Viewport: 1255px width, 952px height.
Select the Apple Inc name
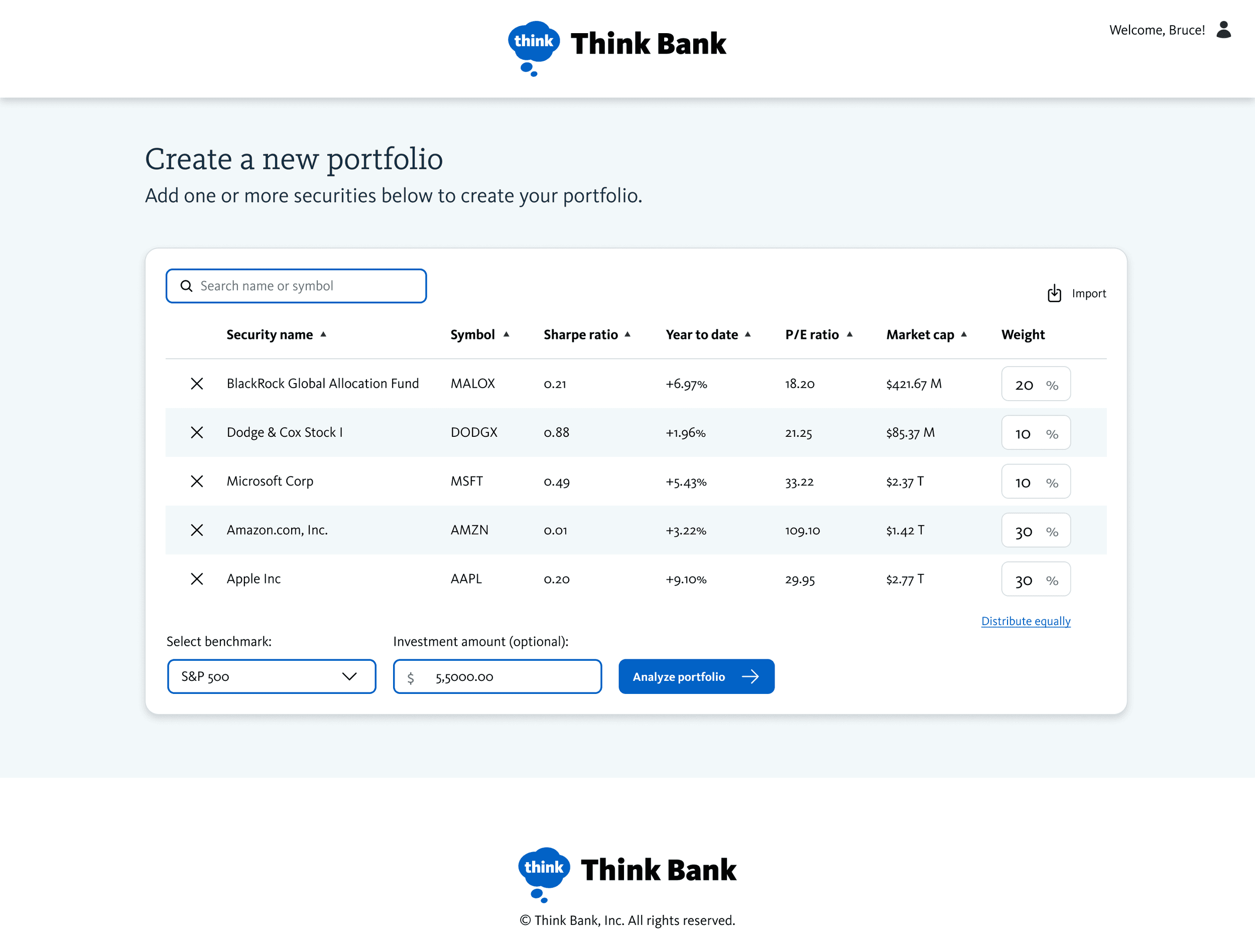(x=254, y=579)
